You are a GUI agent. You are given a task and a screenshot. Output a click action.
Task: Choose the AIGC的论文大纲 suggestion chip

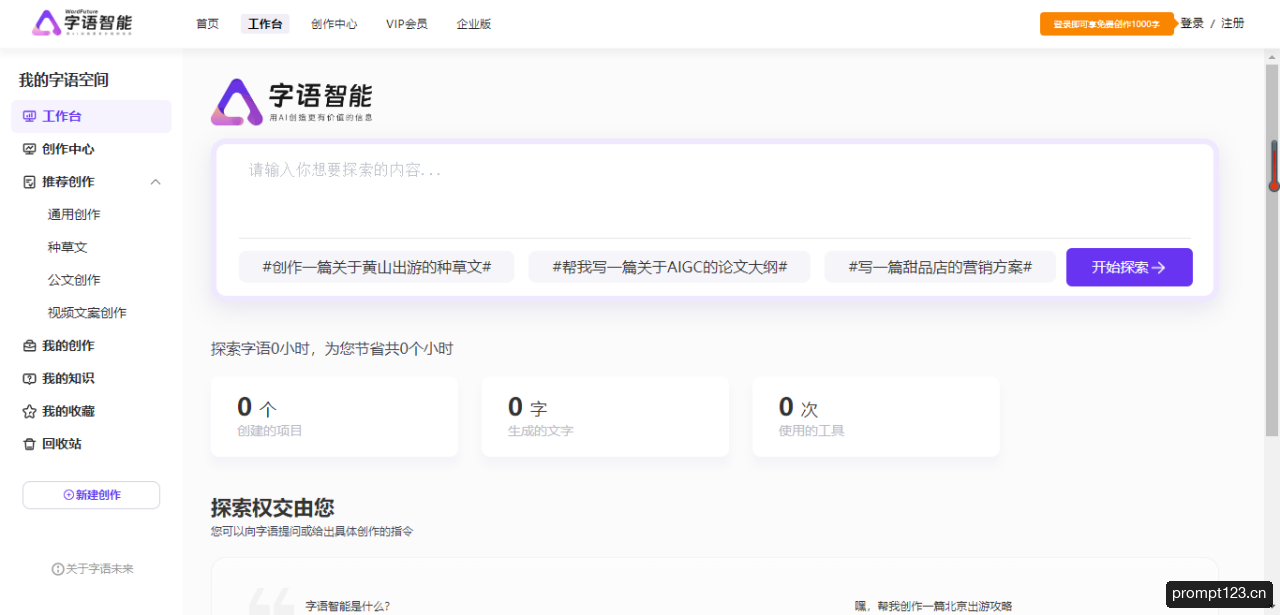(x=669, y=267)
